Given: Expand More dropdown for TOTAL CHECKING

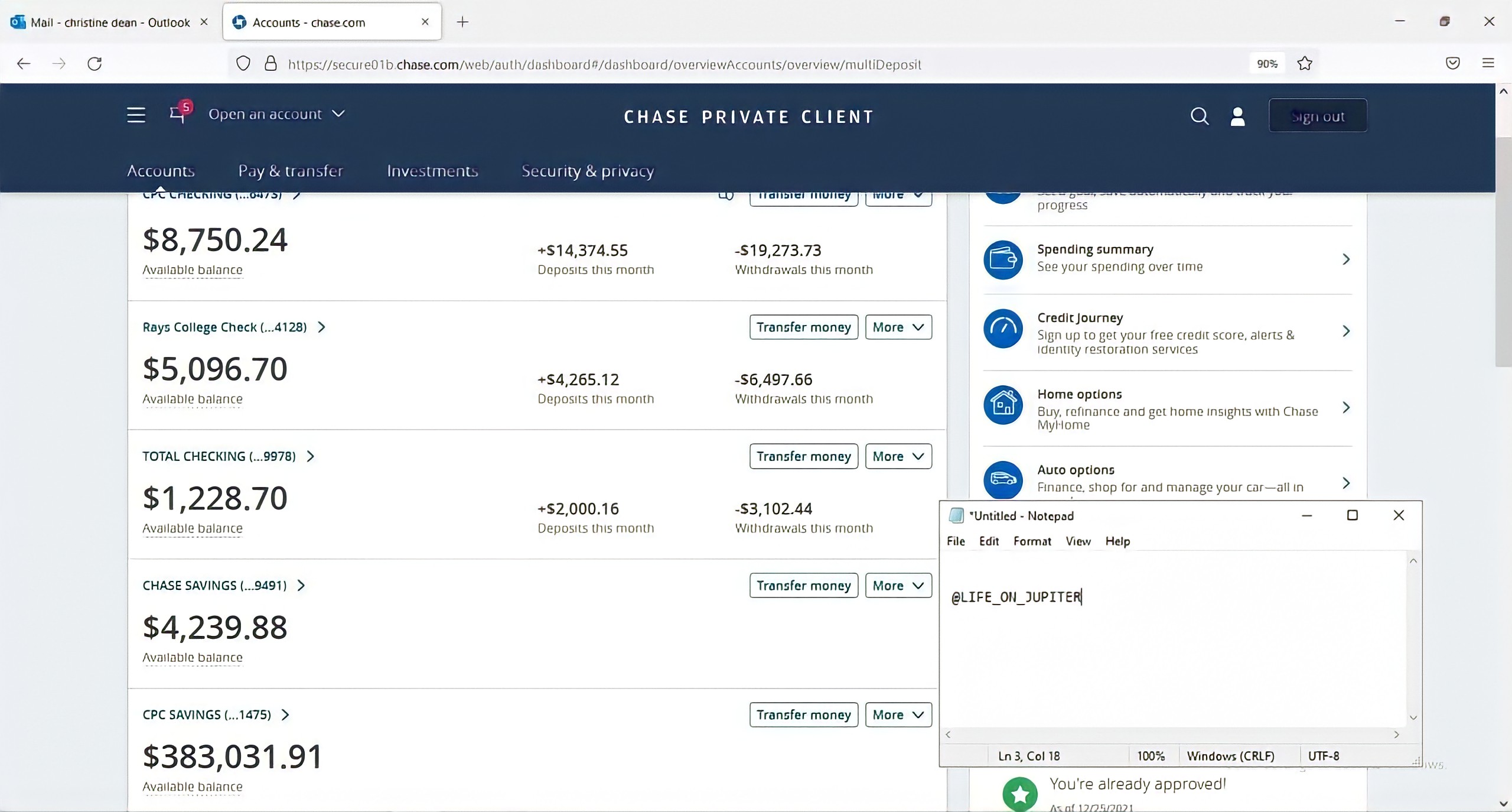Looking at the screenshot, I should coord(898,456).
